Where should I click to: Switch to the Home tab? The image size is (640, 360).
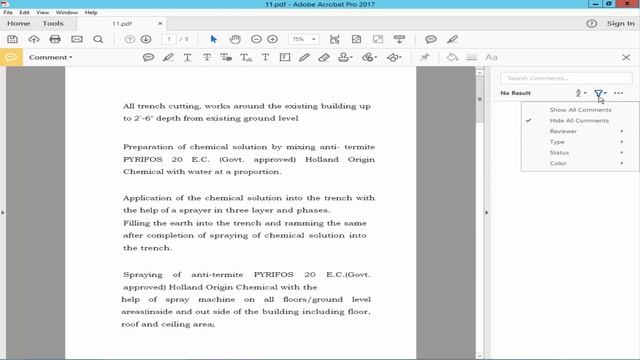coord(18,24)
